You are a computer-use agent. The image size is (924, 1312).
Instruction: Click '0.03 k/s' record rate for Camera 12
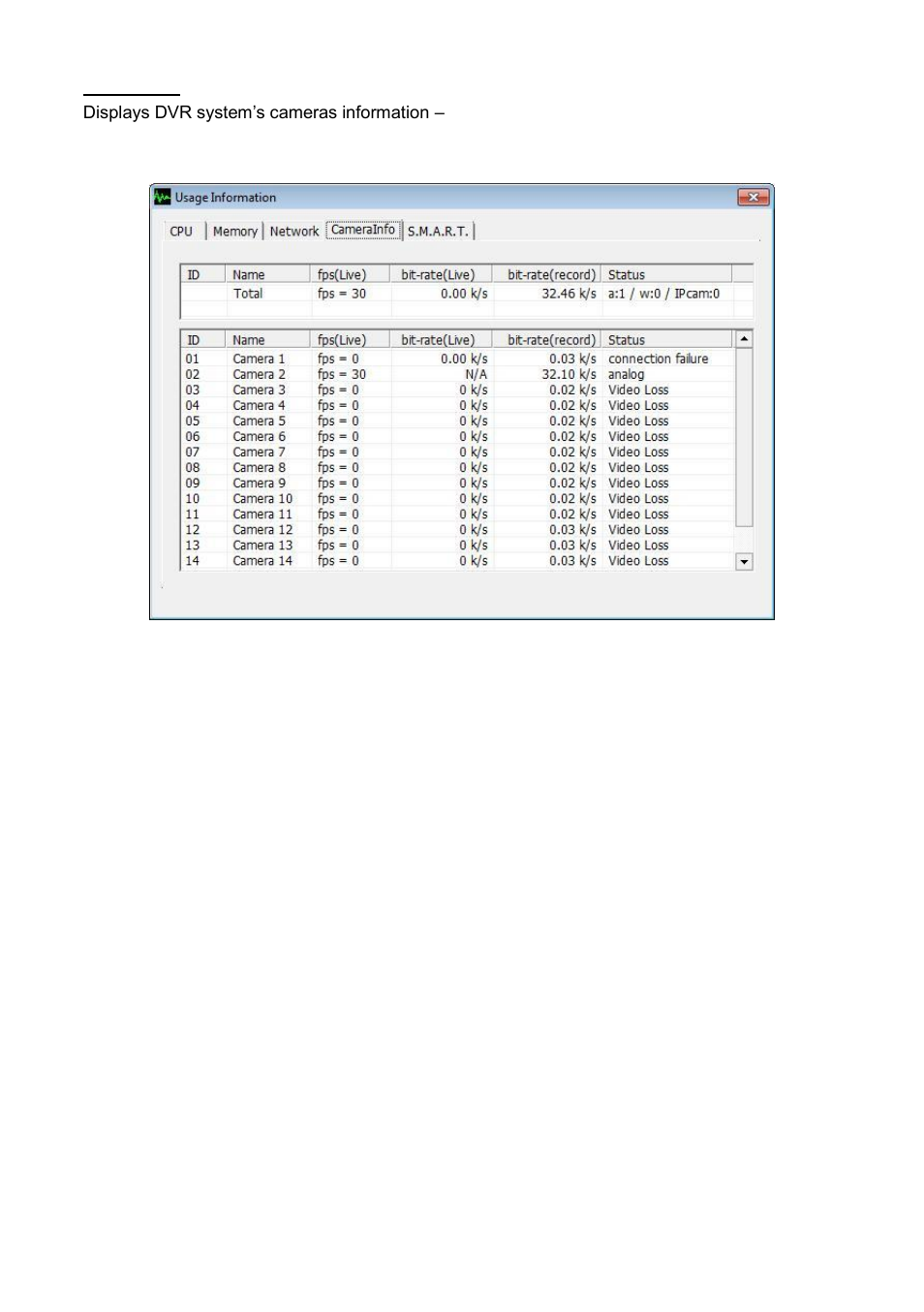pos(572,529)
